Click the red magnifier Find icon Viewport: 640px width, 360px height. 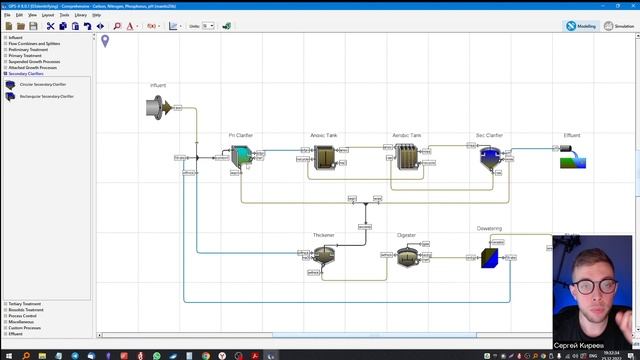tap(117, 26)
